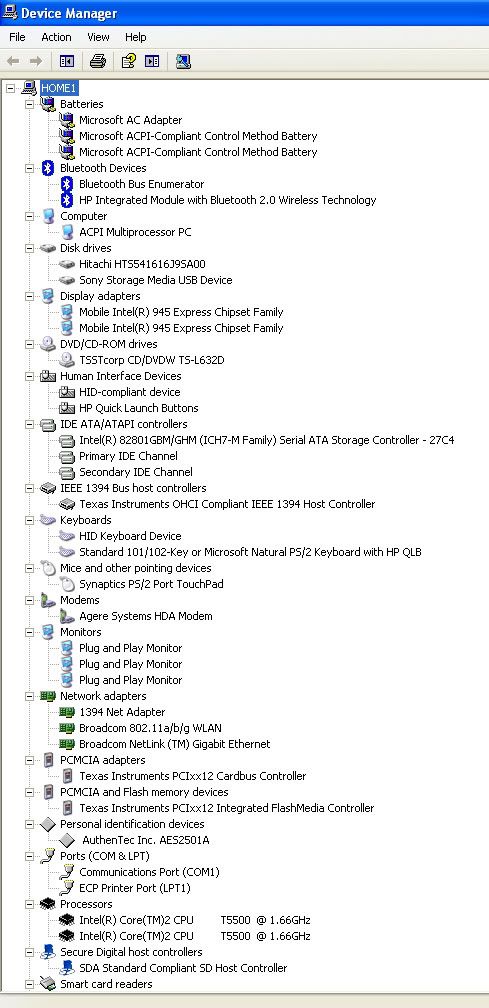
Task: Open the Help menu
Action: click(x=136, y=37)
